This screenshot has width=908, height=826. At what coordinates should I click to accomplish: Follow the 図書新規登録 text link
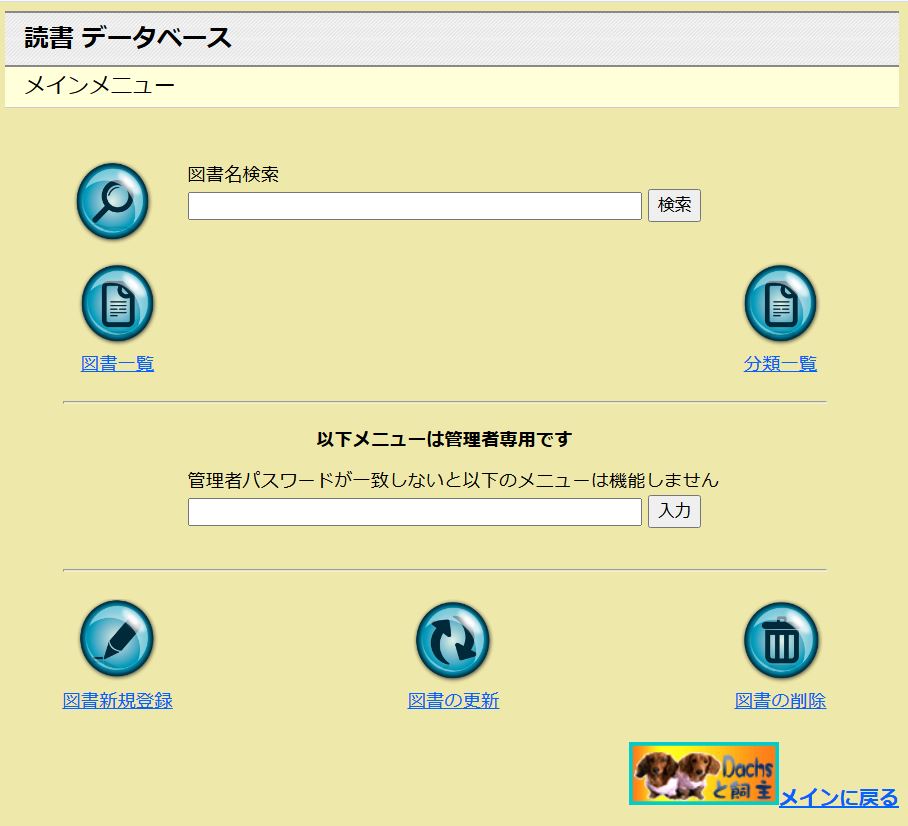(x=117, y=701)
